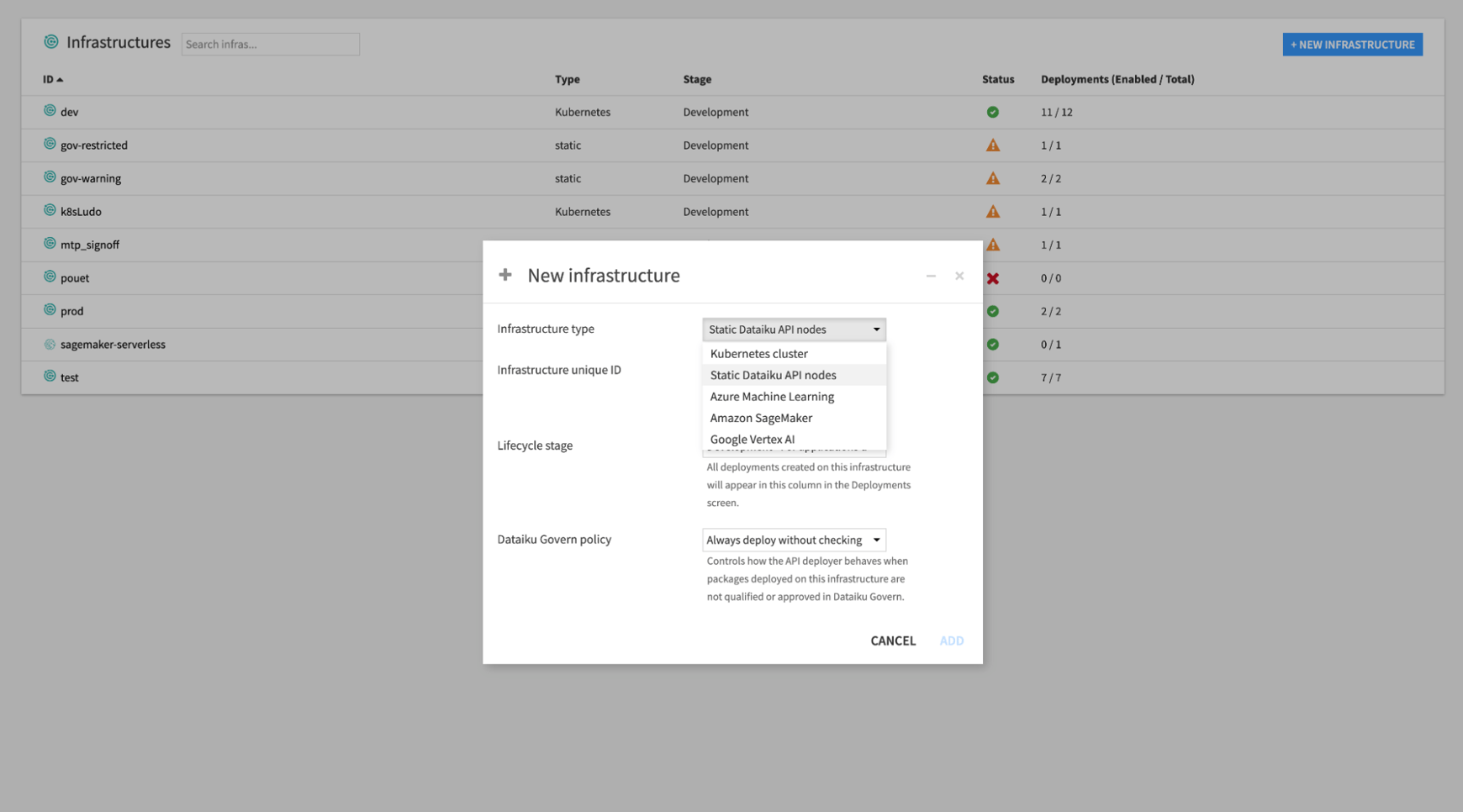Click the grayed infrastructure icon next to sagemaker-serverless
Viewport: 1463px width, 812px height.
49,344
